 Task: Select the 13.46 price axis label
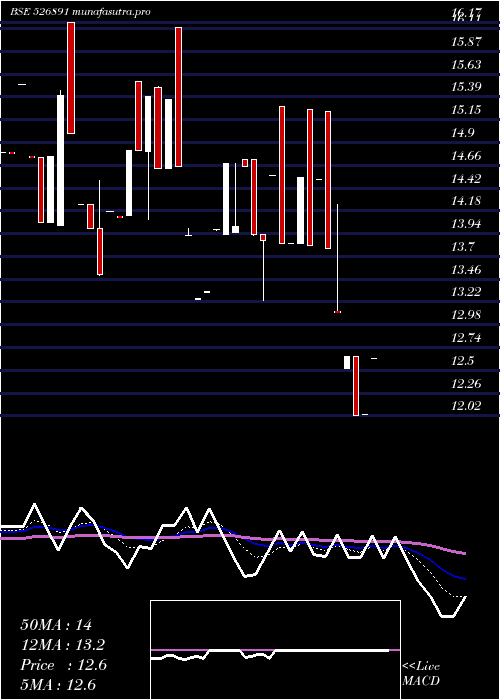466,270
